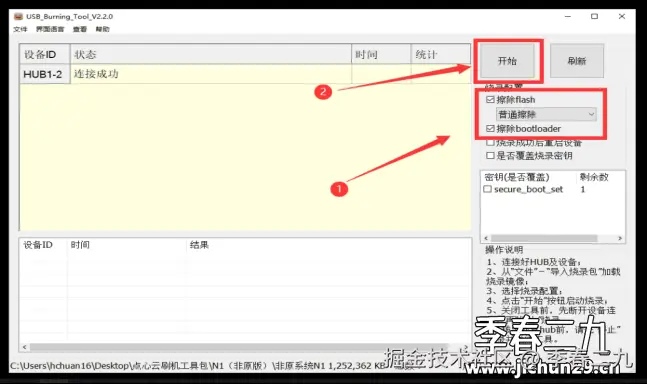The image size is (647, 384).
Task: Click the 密钥(是否覆盖) column header
Action: (x=528, y=177)
